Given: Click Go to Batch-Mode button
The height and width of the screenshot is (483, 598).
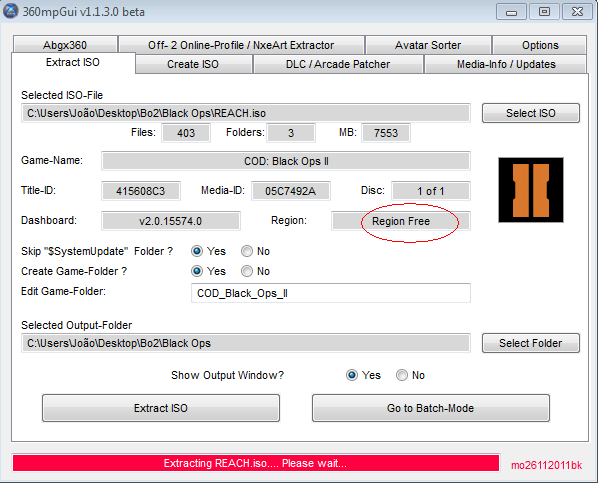Looking at the screenshot, I should coord(431,408).
